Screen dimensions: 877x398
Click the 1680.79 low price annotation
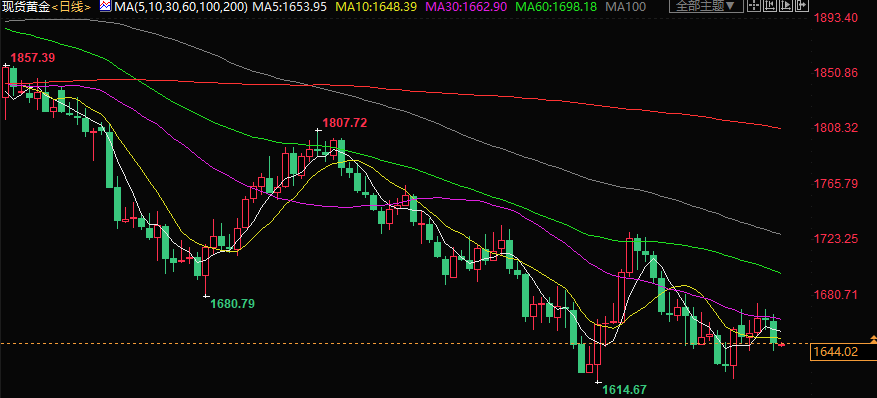point(232,304)
